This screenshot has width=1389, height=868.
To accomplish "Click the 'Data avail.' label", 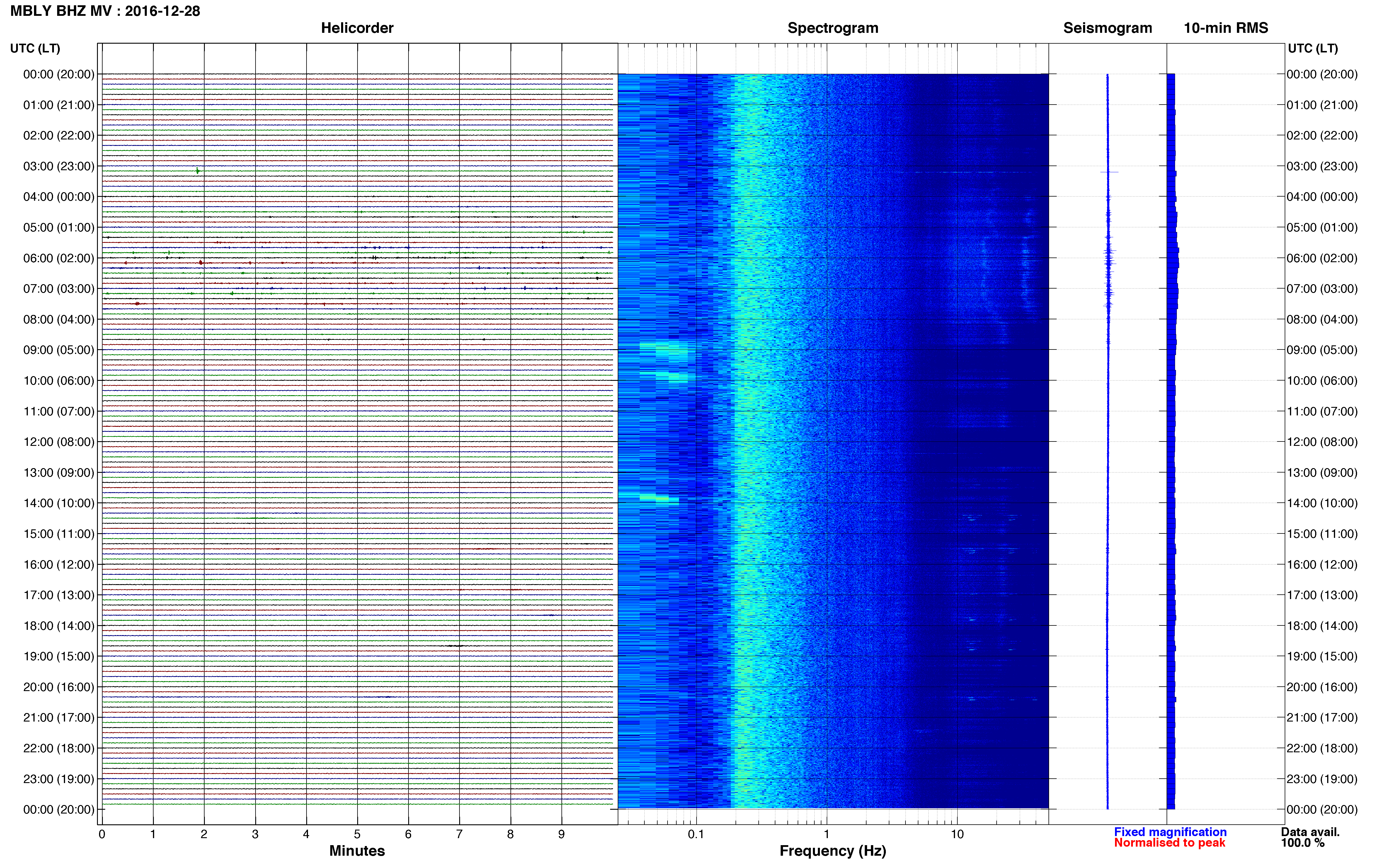I will (1310, 832).
